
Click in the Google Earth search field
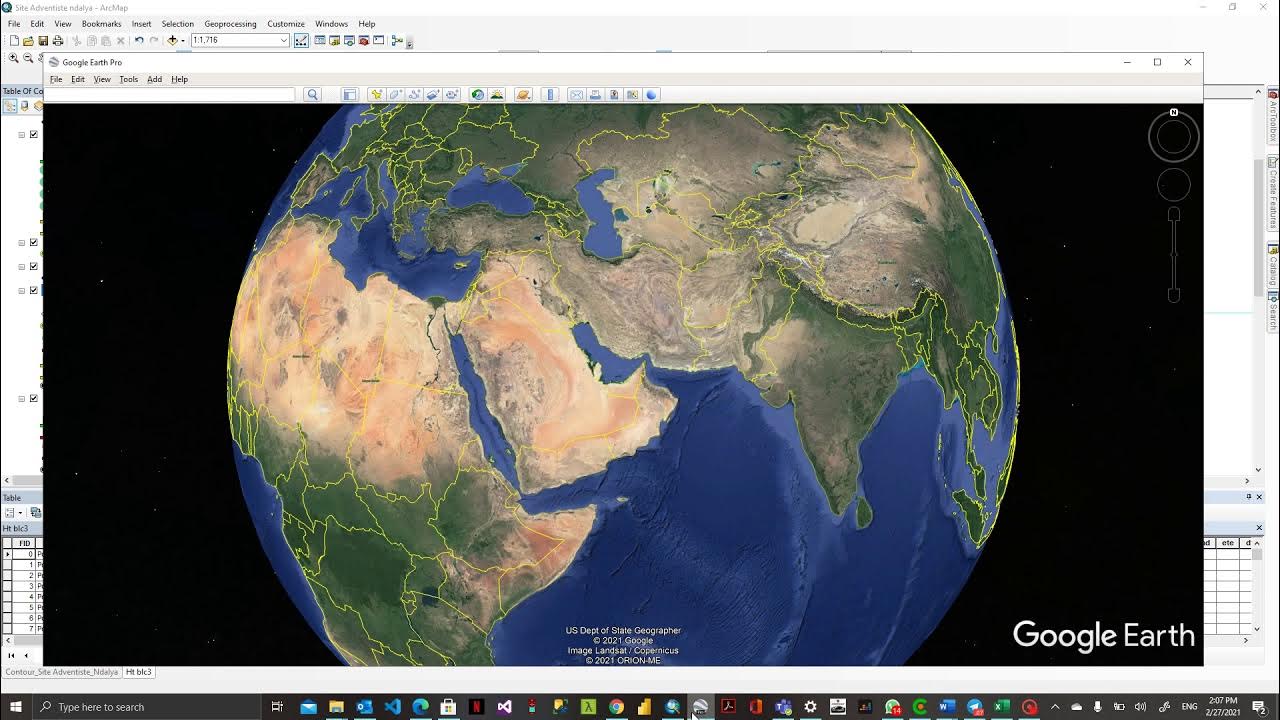(x=170, y=95)
